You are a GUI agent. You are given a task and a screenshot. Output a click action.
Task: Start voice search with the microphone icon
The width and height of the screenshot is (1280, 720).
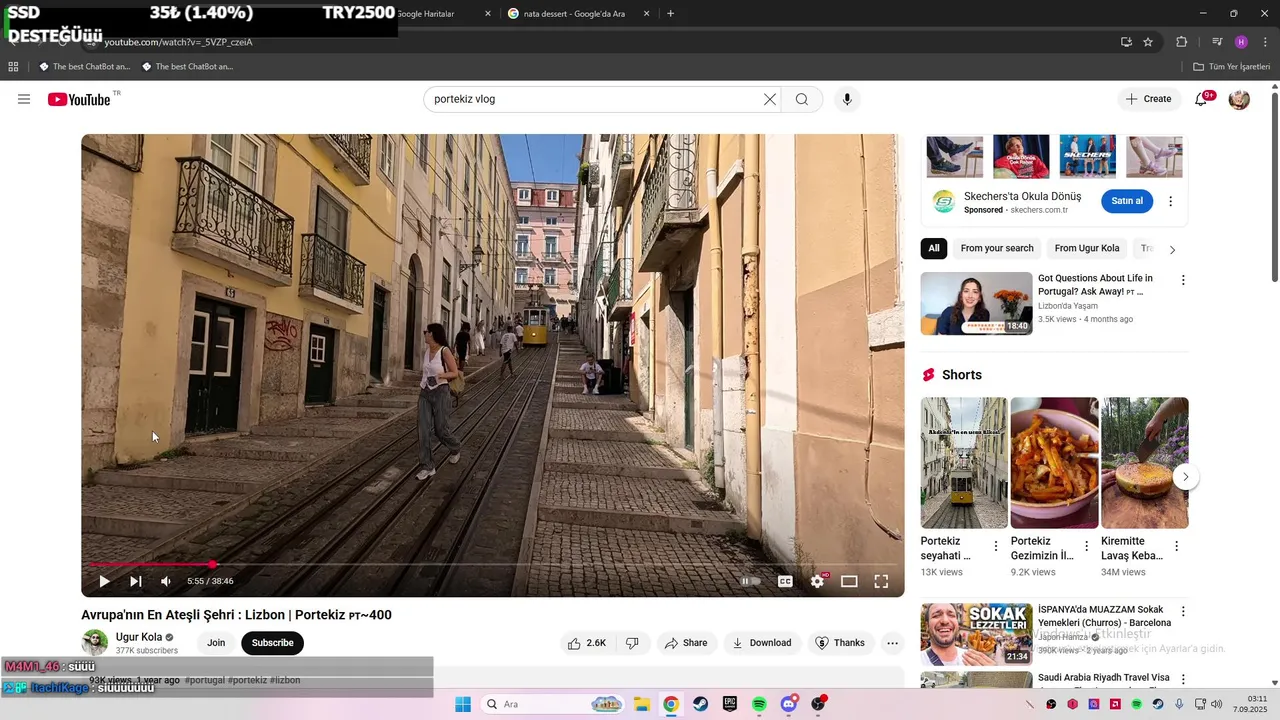click(x=847, y=99)
